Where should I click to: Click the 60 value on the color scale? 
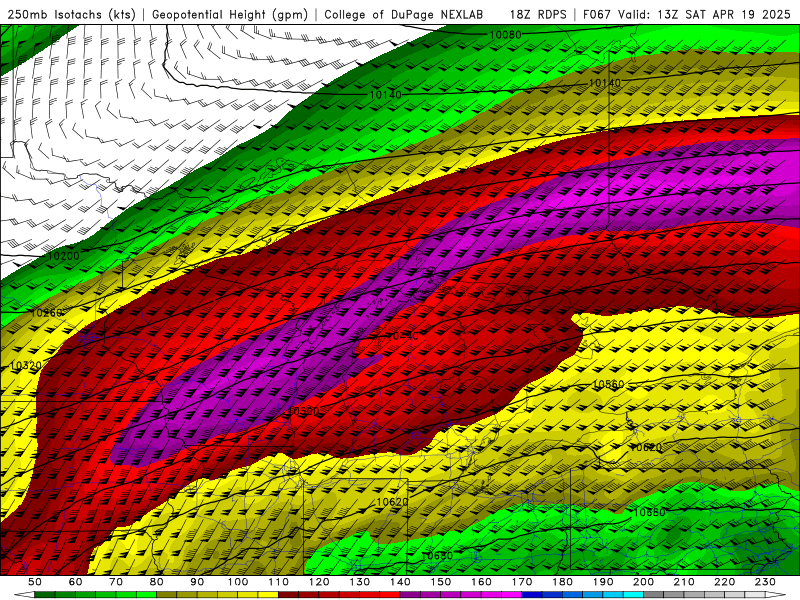[76, 582]
